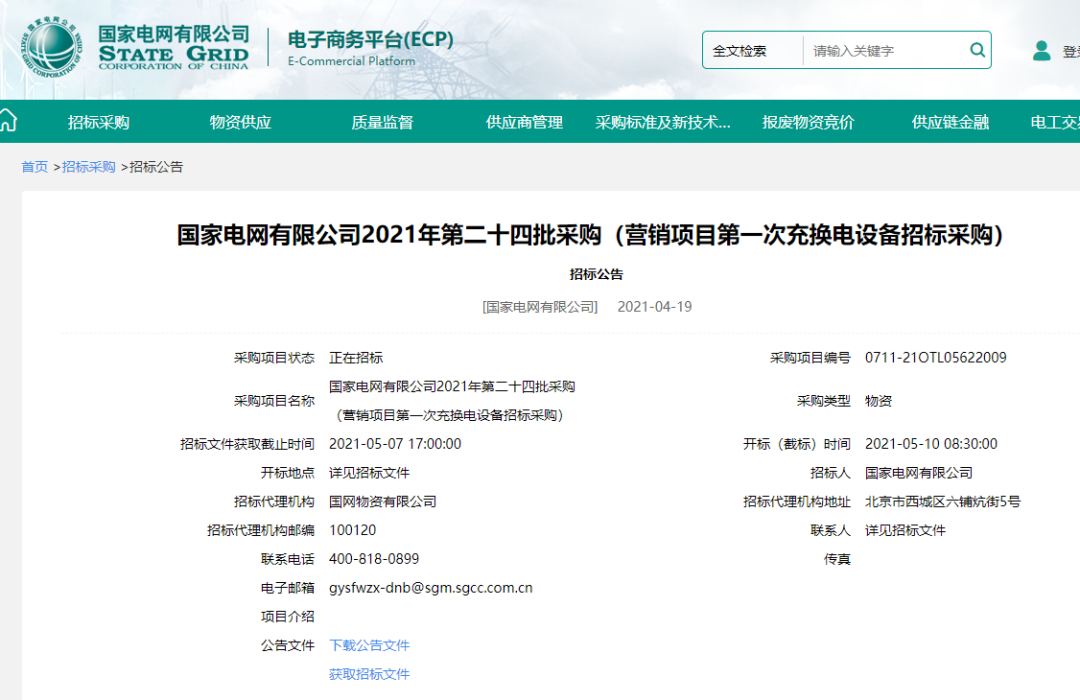Click the user account avatar icon

click(x=1041, y=50)
